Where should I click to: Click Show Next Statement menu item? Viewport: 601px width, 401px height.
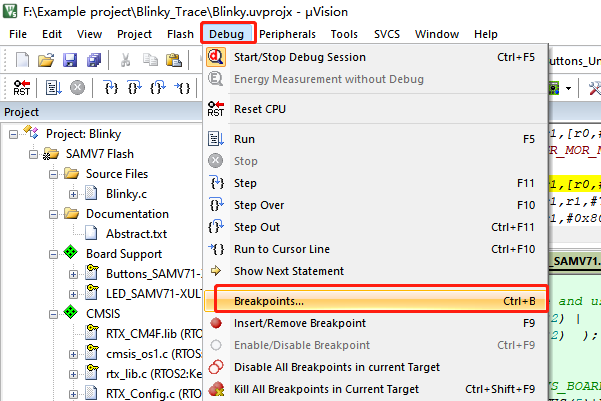288,271
